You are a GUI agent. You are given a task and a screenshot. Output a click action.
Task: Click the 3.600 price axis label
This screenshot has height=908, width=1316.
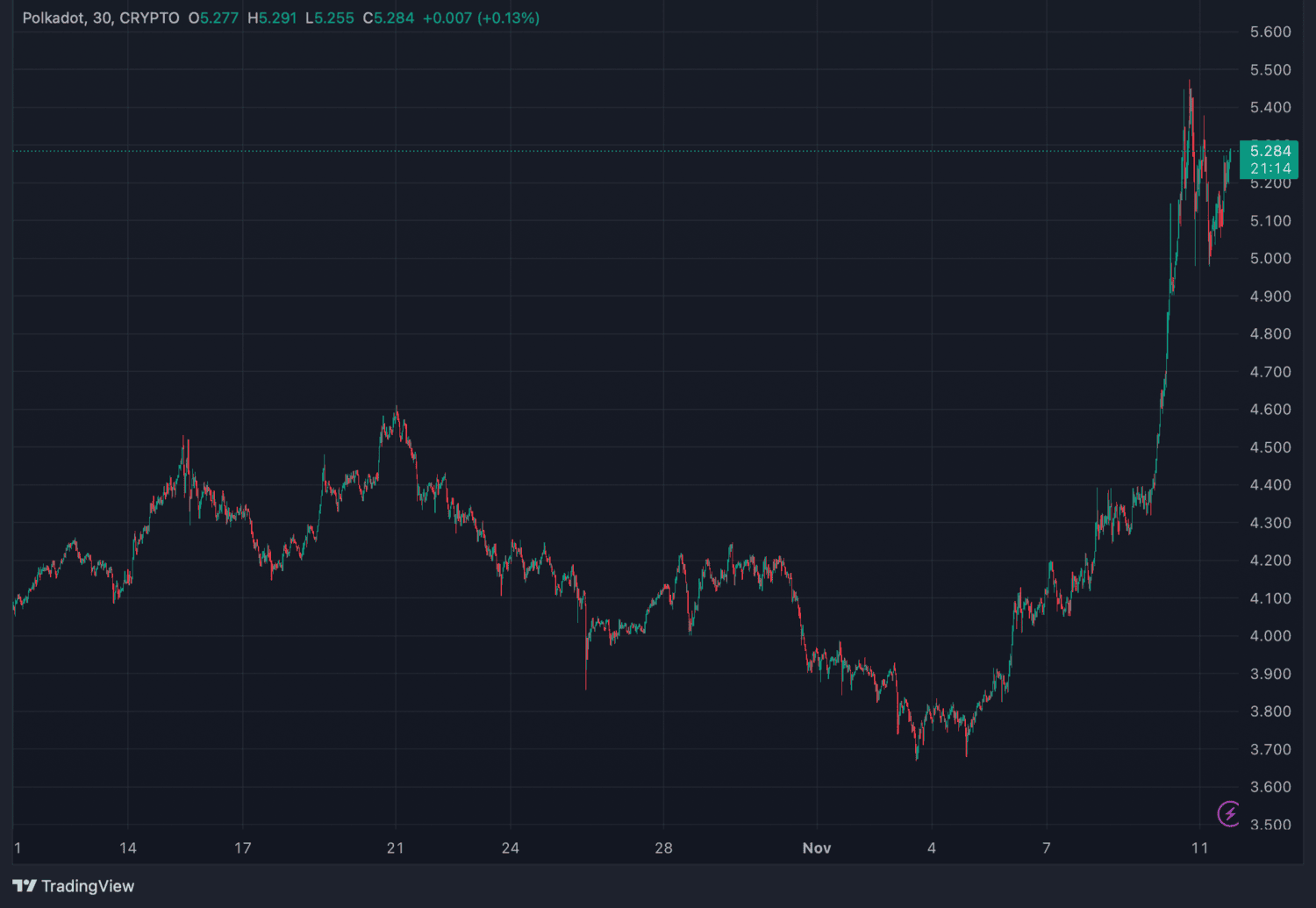coord(1270,786)
